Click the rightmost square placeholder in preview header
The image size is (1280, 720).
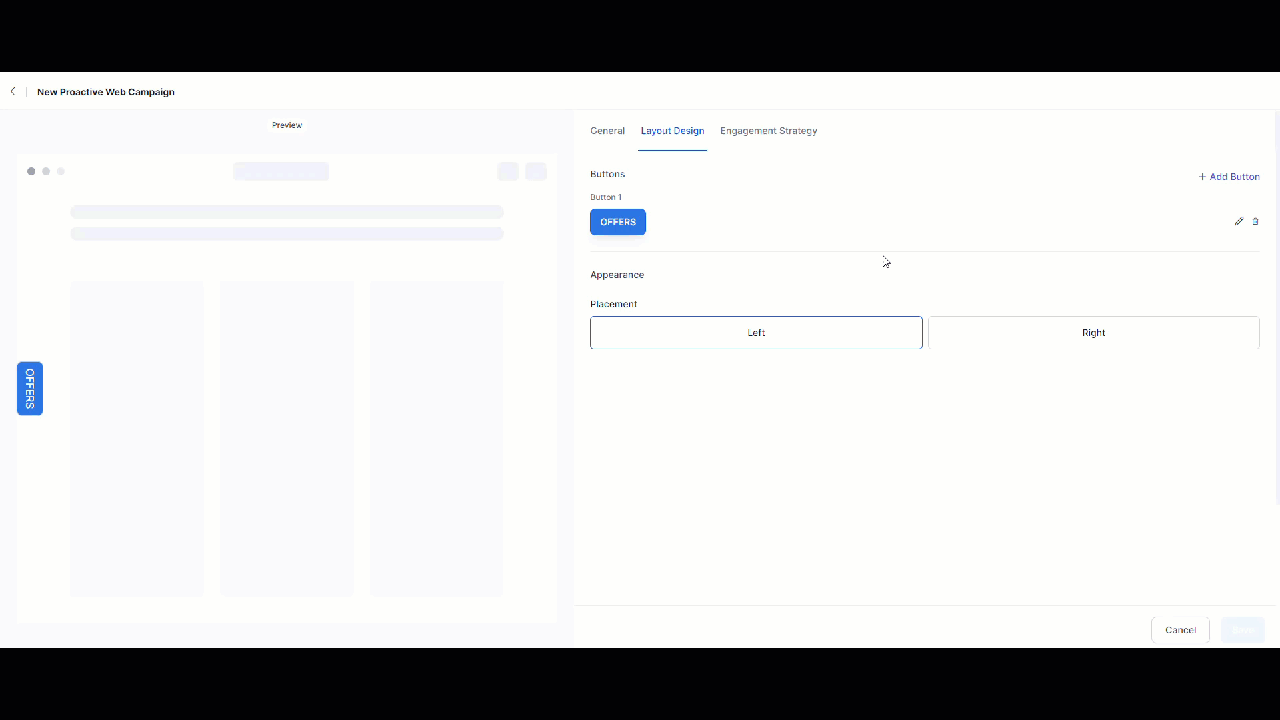pyautogui.click(x=536, y=171)
